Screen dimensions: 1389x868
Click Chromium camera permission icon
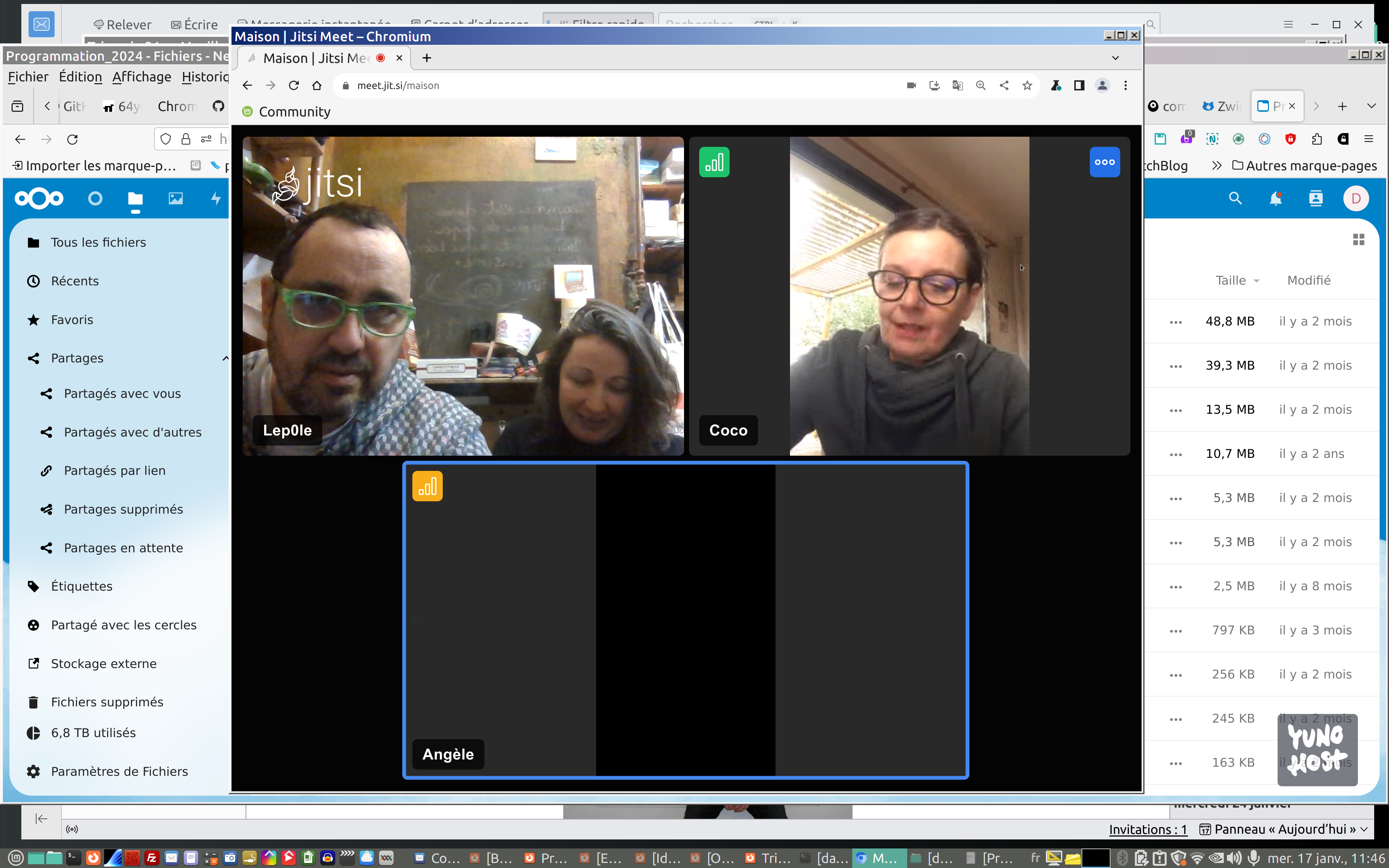911,86
